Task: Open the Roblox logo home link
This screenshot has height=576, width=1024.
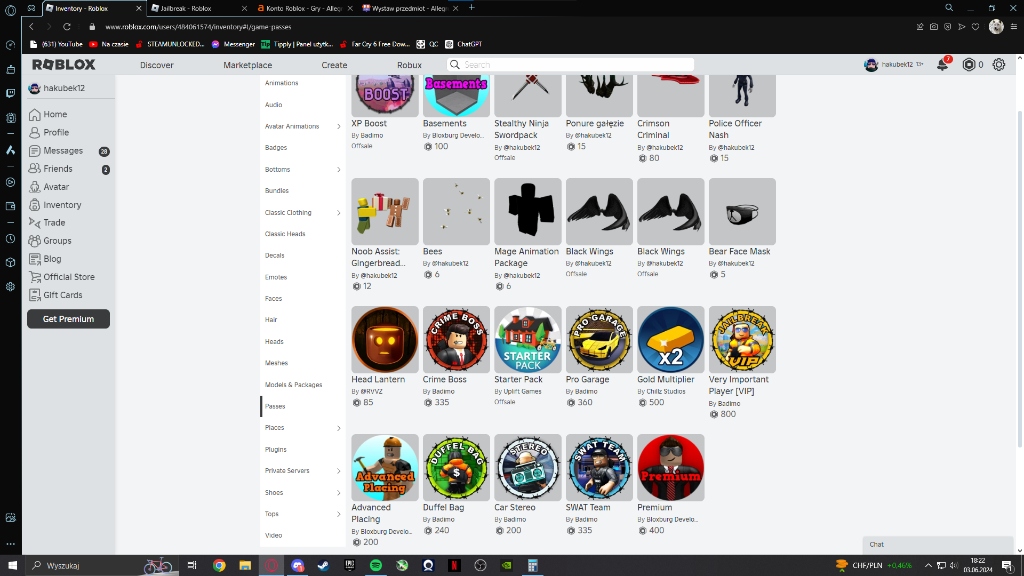Action: (x=64, y=65)
